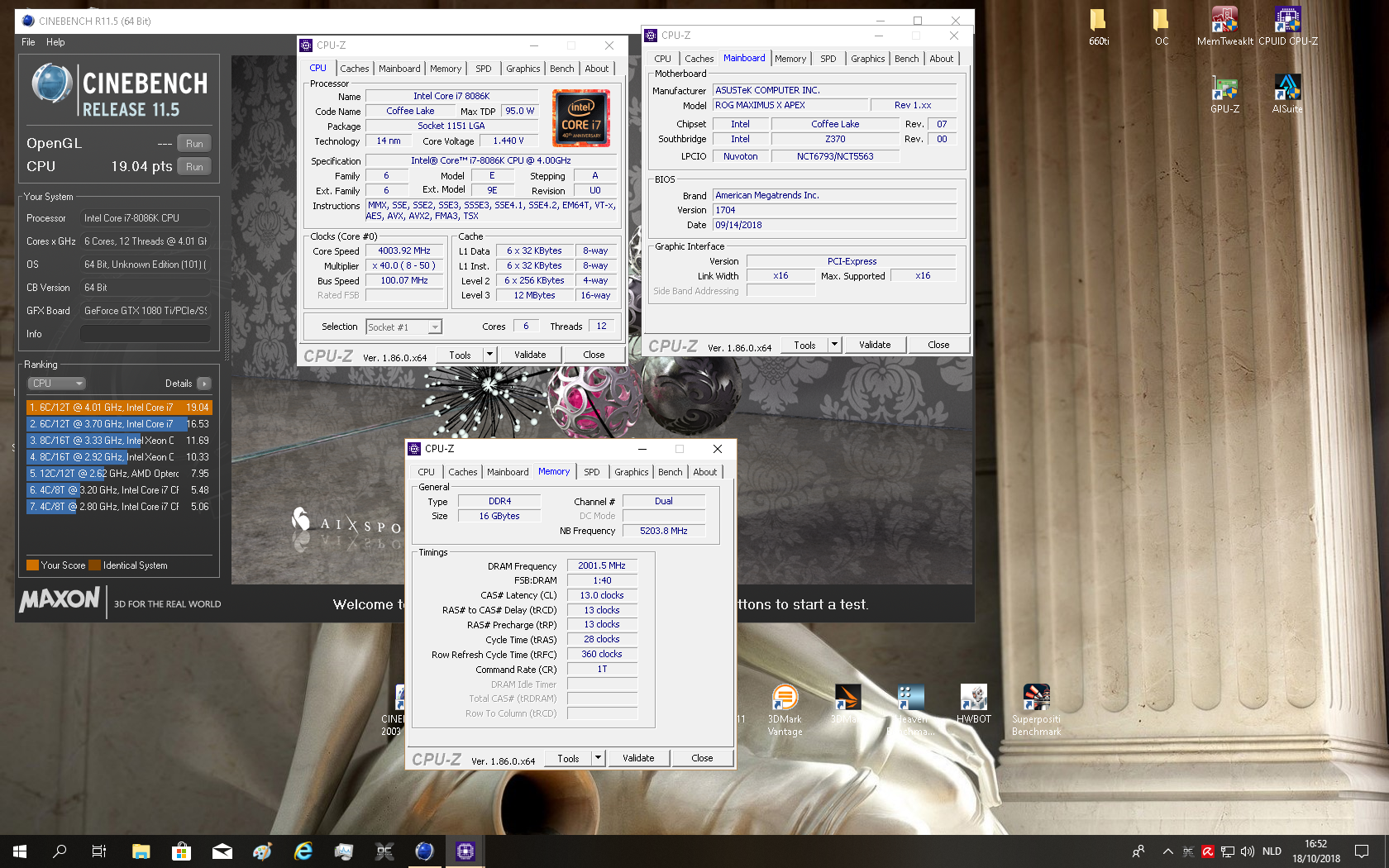
Task: Open 3DMark Vantage desktop shortcut
Action: (785, 710)
